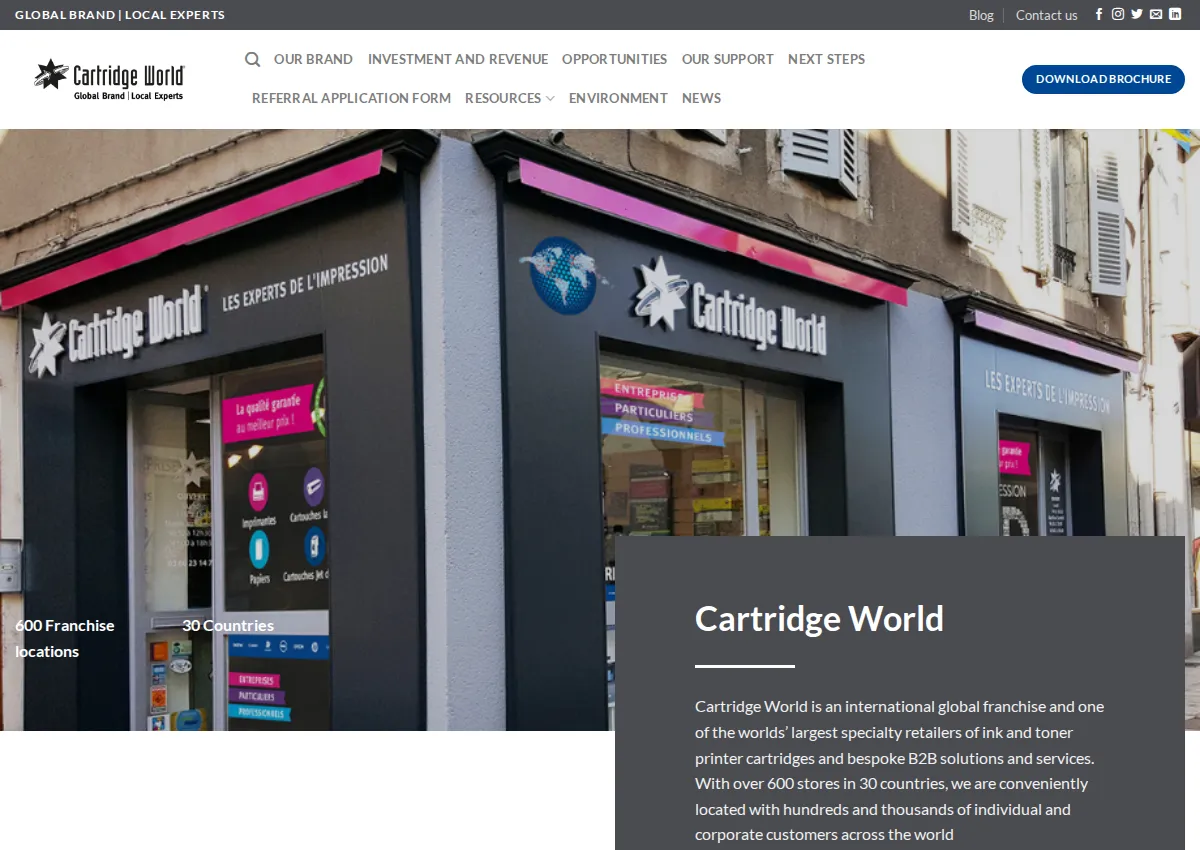Go to Investment and Revenue page
The image size is (1200, 850).
click(x=458, y=59)
